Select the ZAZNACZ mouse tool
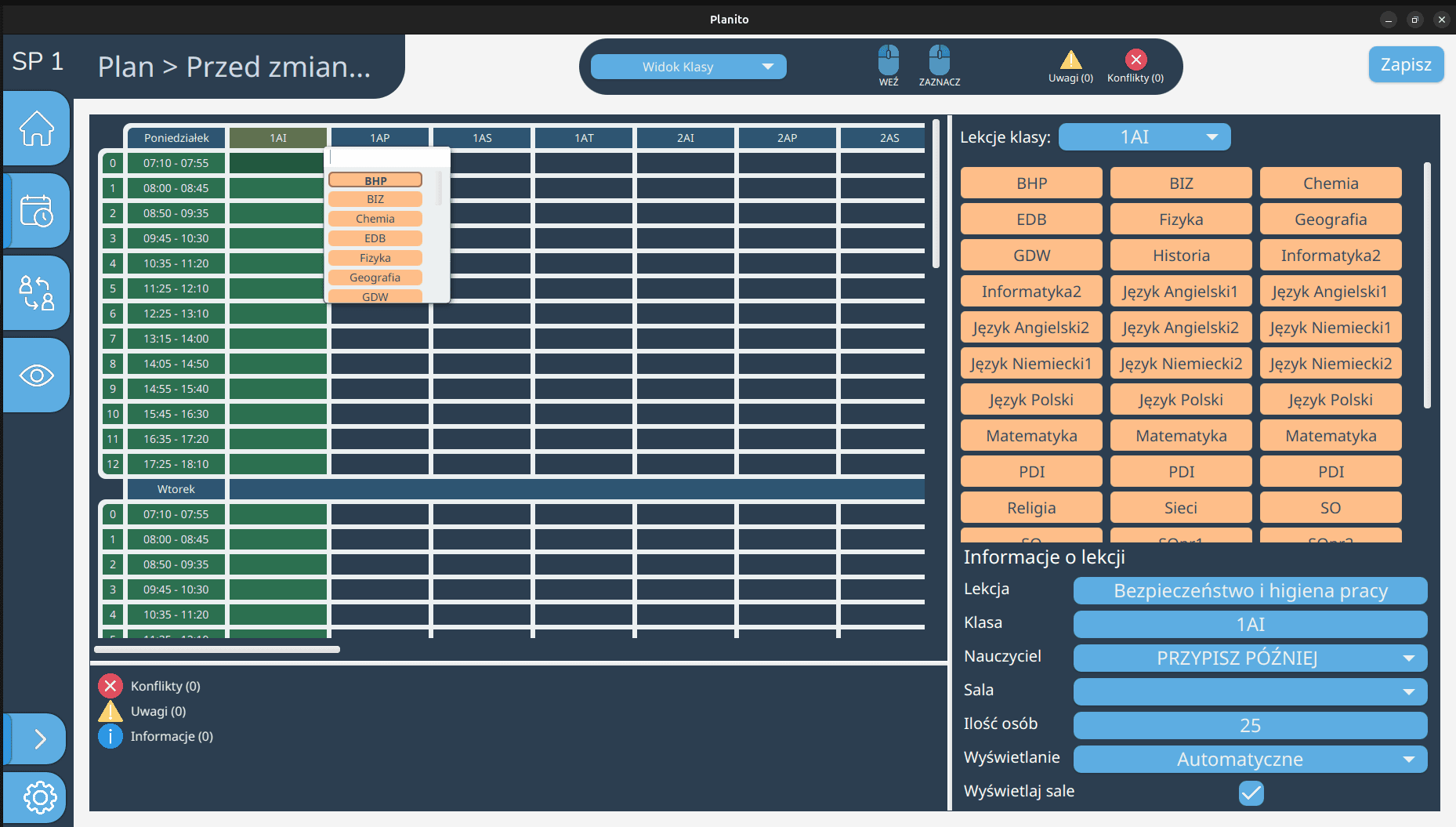Screen dimensions: 1456x827 (x=940, y=66)
